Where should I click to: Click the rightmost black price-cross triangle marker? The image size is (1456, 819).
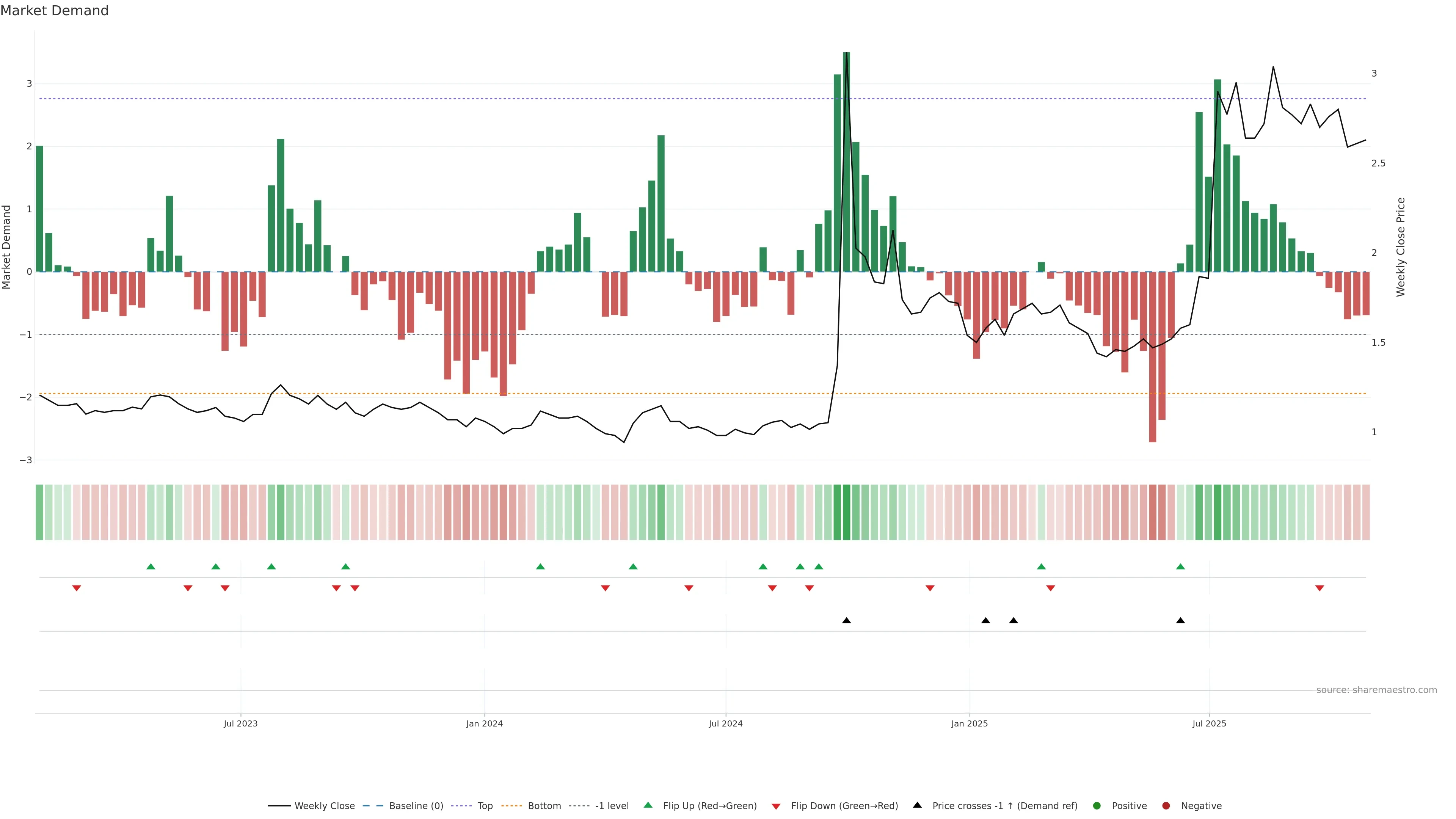coord(1180,621)
